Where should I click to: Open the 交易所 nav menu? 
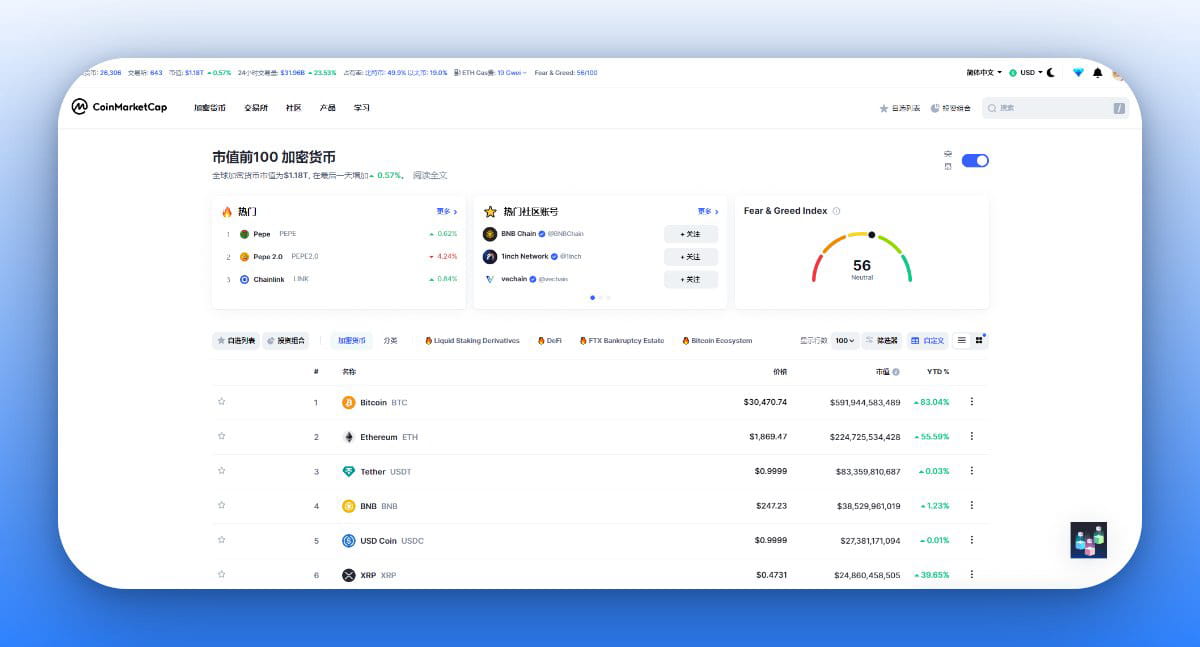(256, 108)
